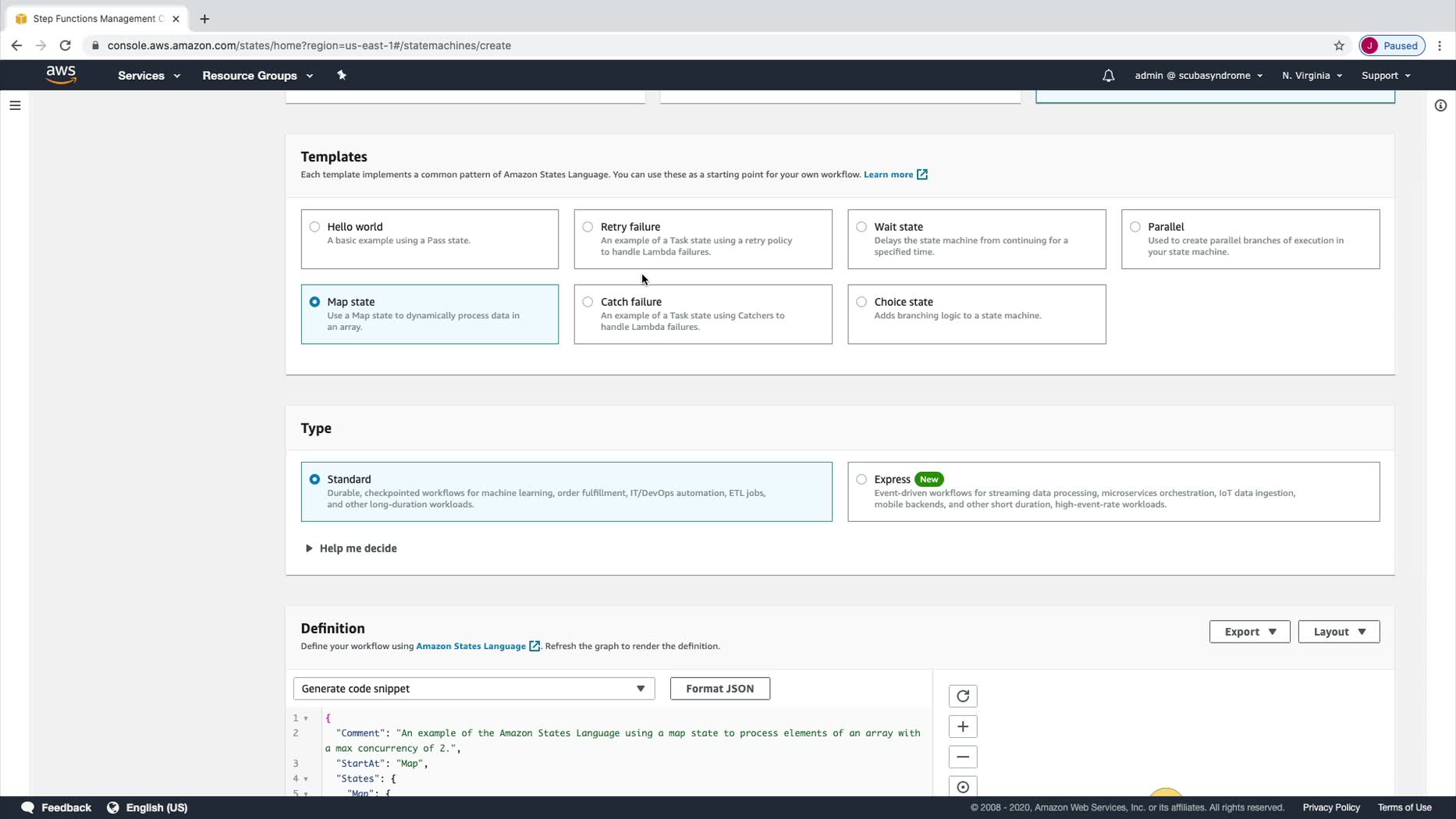The height and width of the screenshot is (819, 1456).
Task: Click the pin shortcut icon in navbar
Action: tap(341, 76)
